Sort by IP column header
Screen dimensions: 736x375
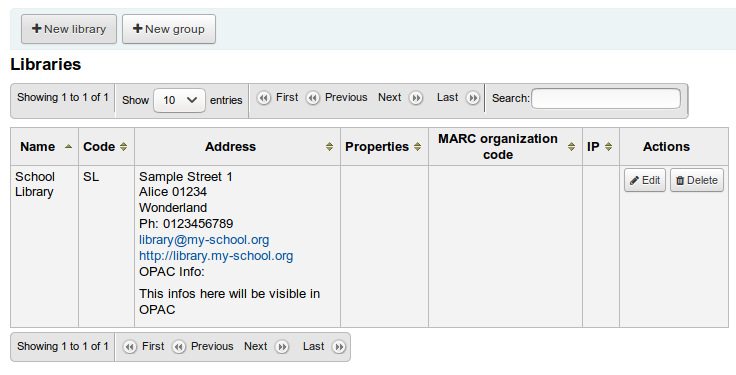[x=601, y=146]
